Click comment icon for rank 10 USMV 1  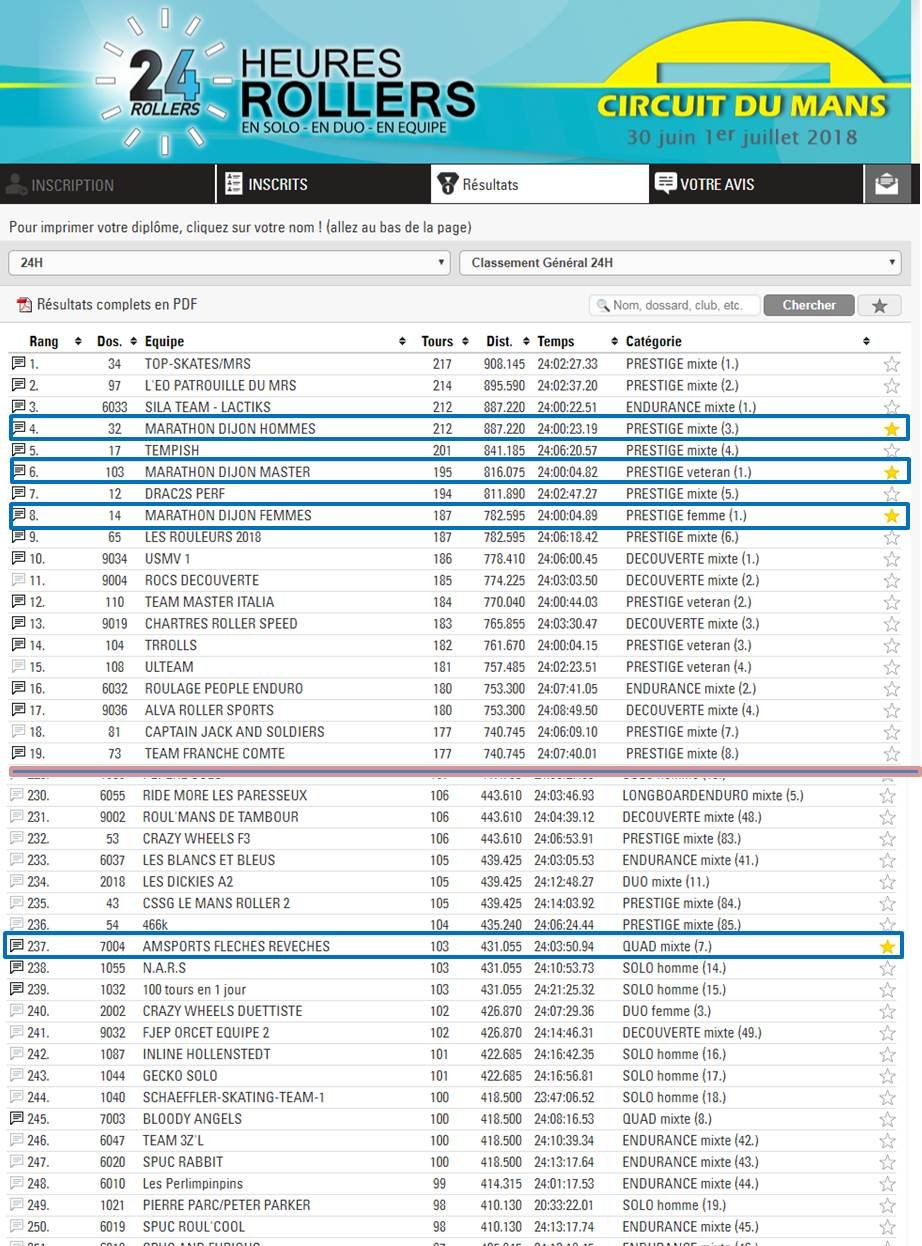[18, 558]
